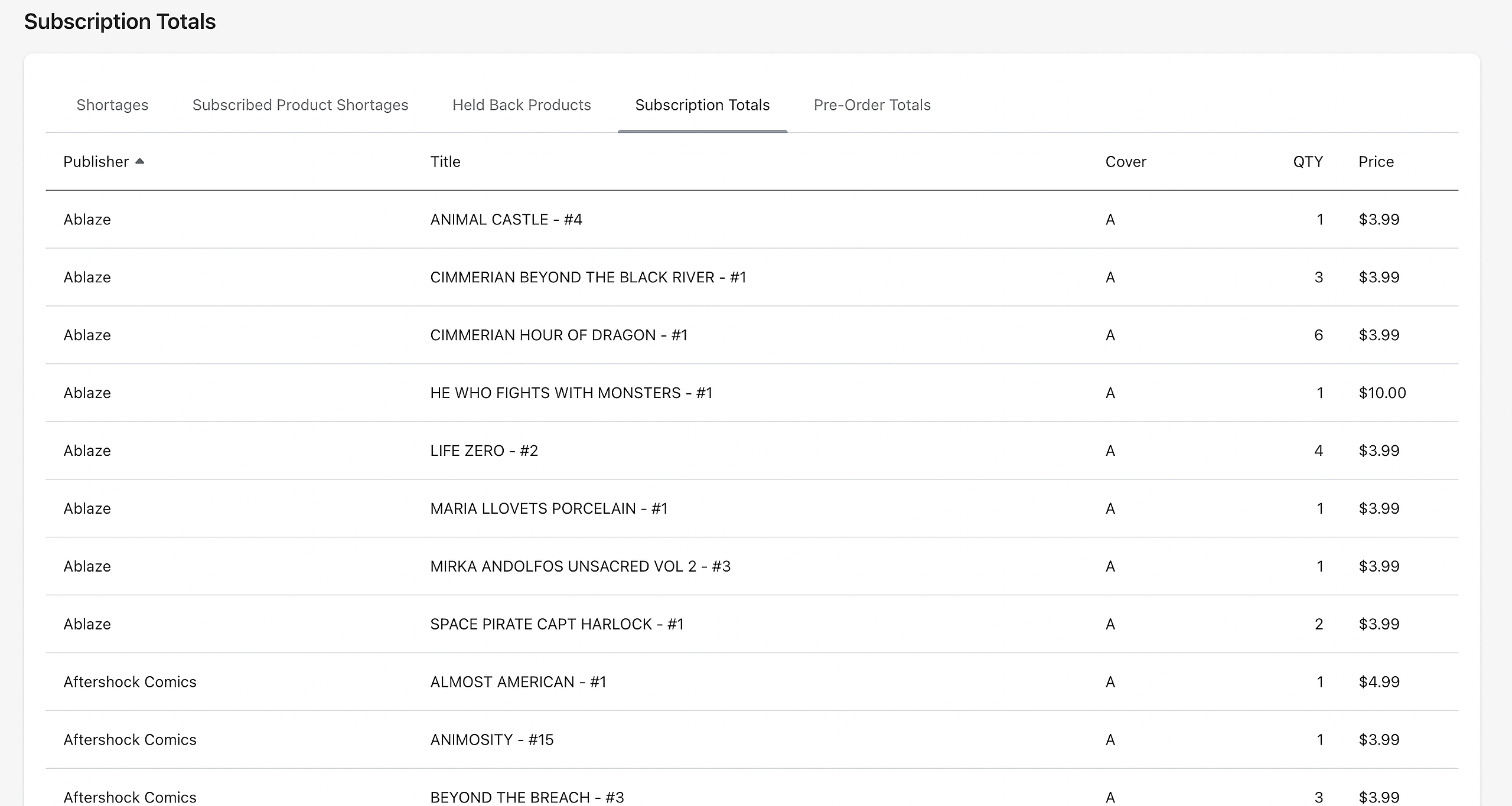The width and height of the screenshot is (1512, 806).
Task: Select HE WHO FIGHTS WITH MONSTERS - #1
Action: tap(571, 393)
